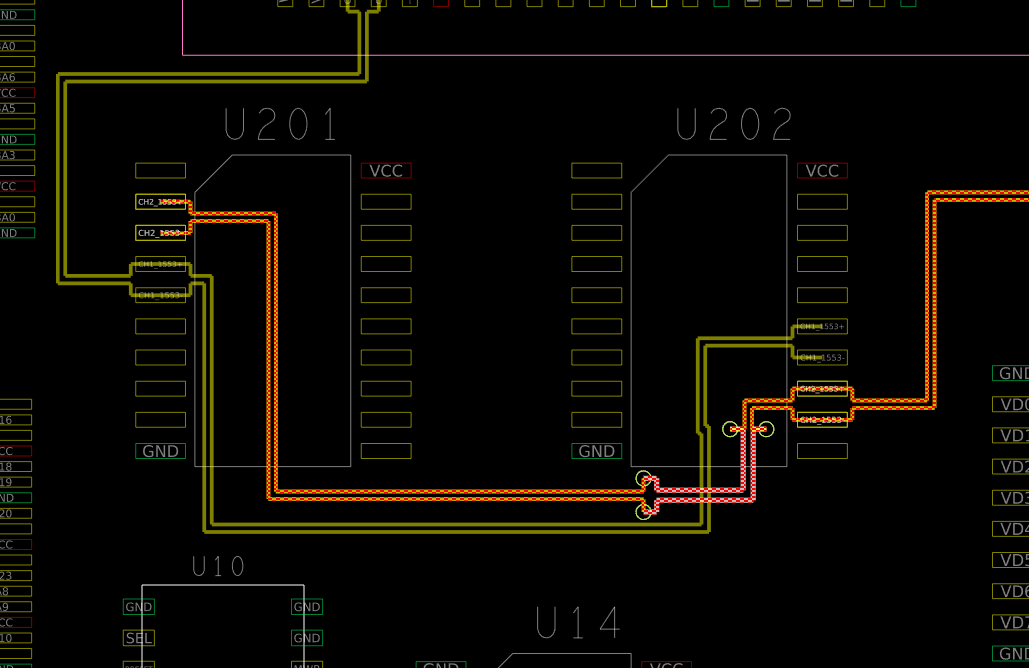Pick the CH1_1553- pad on U201
This screenshot has height=668, width=1029.
point(160,295)
